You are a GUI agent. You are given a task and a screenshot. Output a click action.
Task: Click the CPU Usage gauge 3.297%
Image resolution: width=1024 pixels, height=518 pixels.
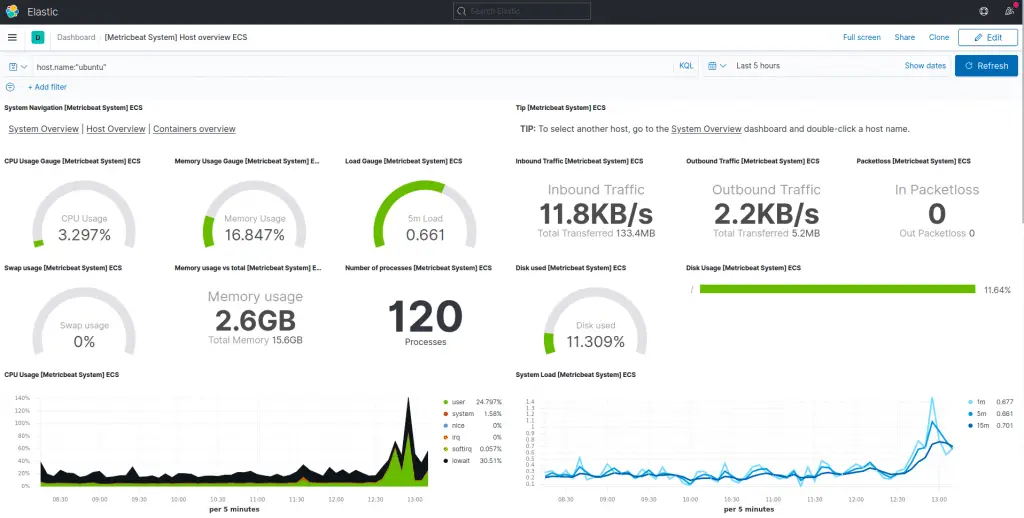[x=84, y=215]
